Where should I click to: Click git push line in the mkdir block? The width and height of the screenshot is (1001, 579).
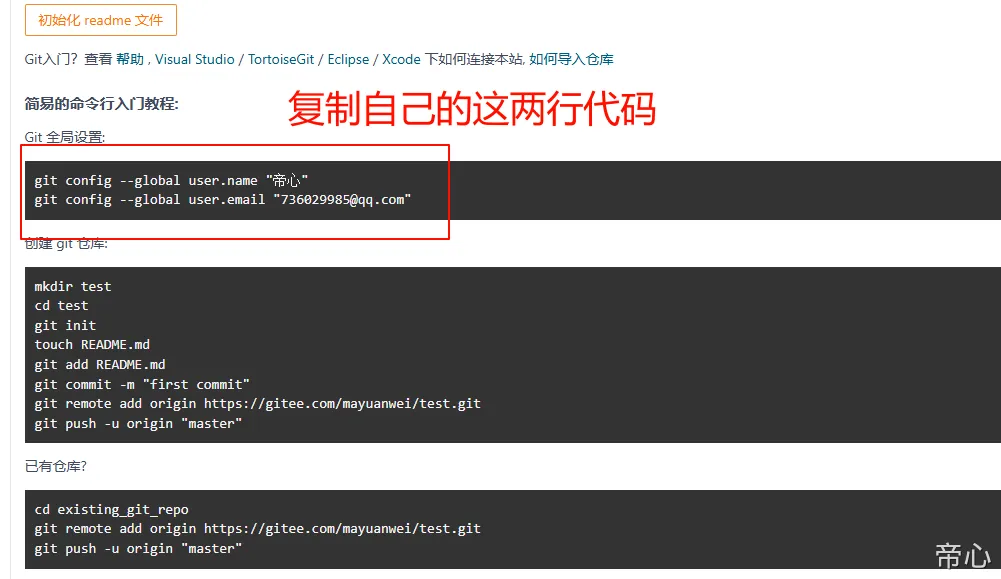coord(138,424)
